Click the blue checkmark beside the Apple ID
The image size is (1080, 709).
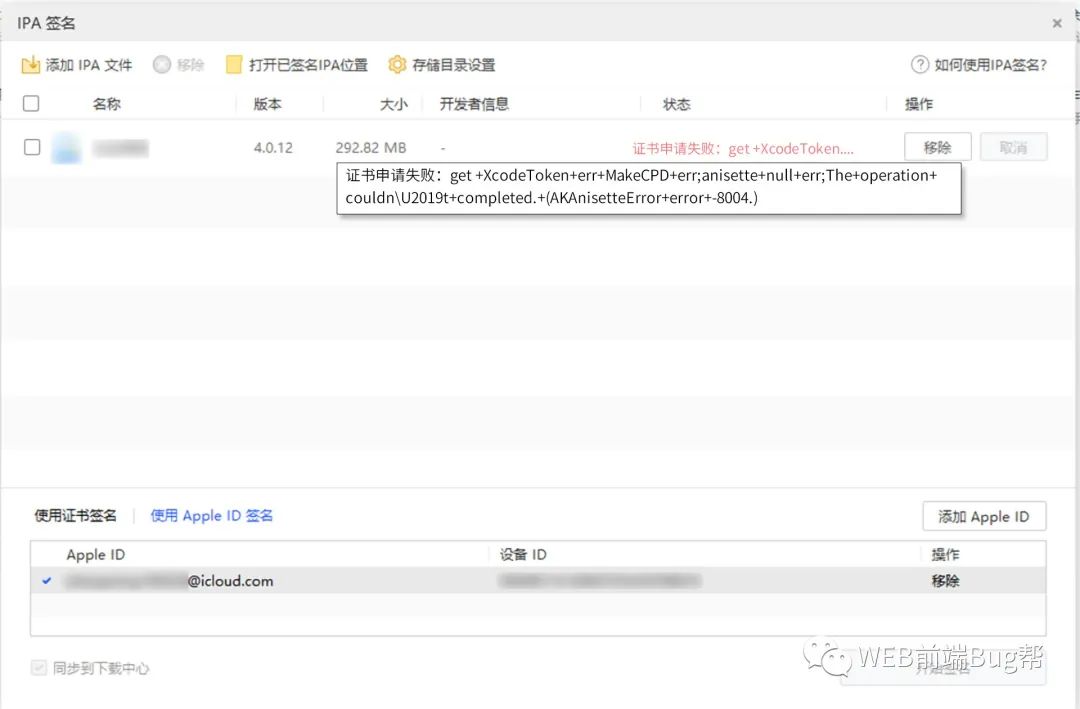tap(44, 580)
